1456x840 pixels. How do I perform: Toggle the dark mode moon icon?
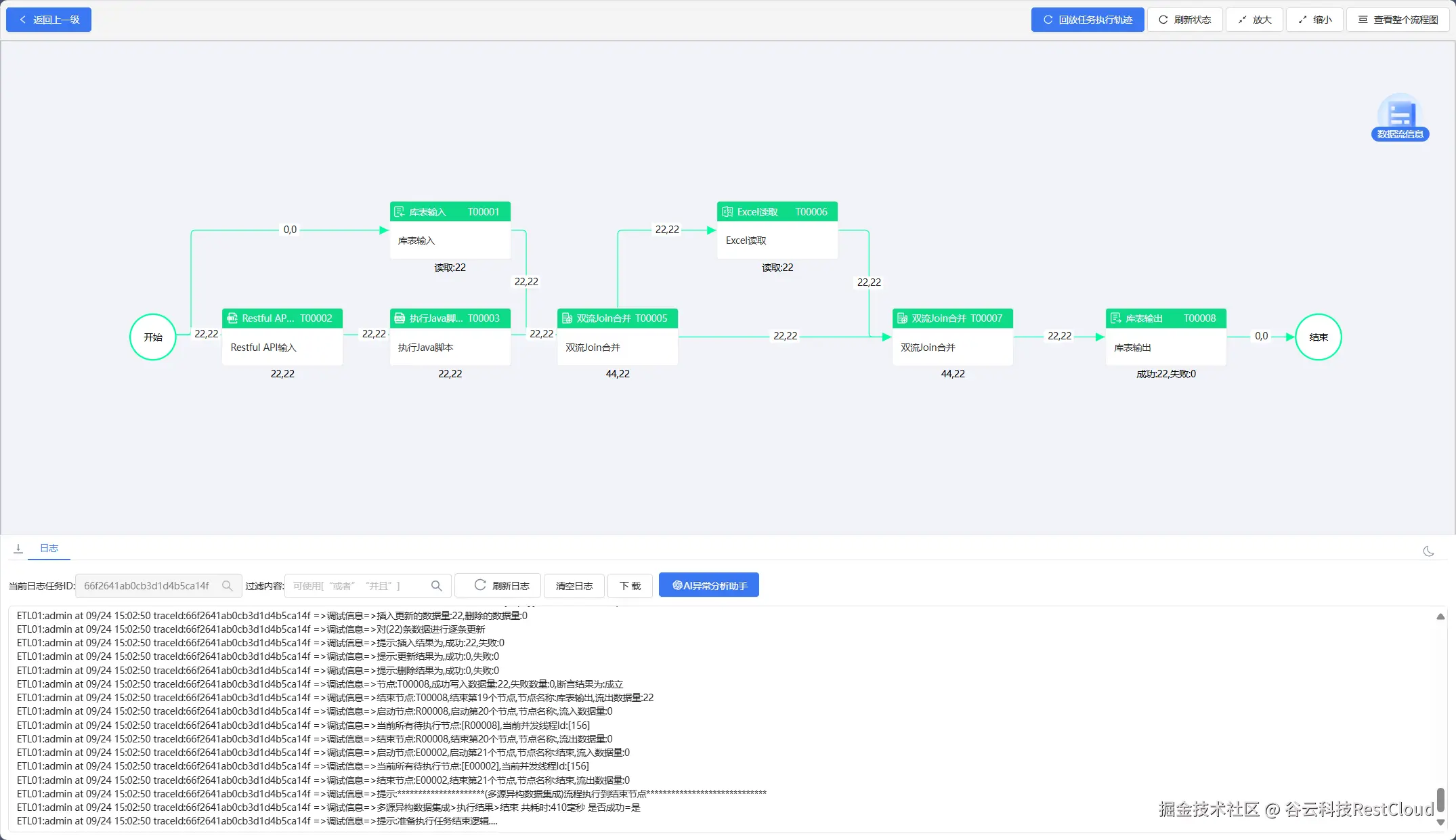click(x=1428, y=551)
